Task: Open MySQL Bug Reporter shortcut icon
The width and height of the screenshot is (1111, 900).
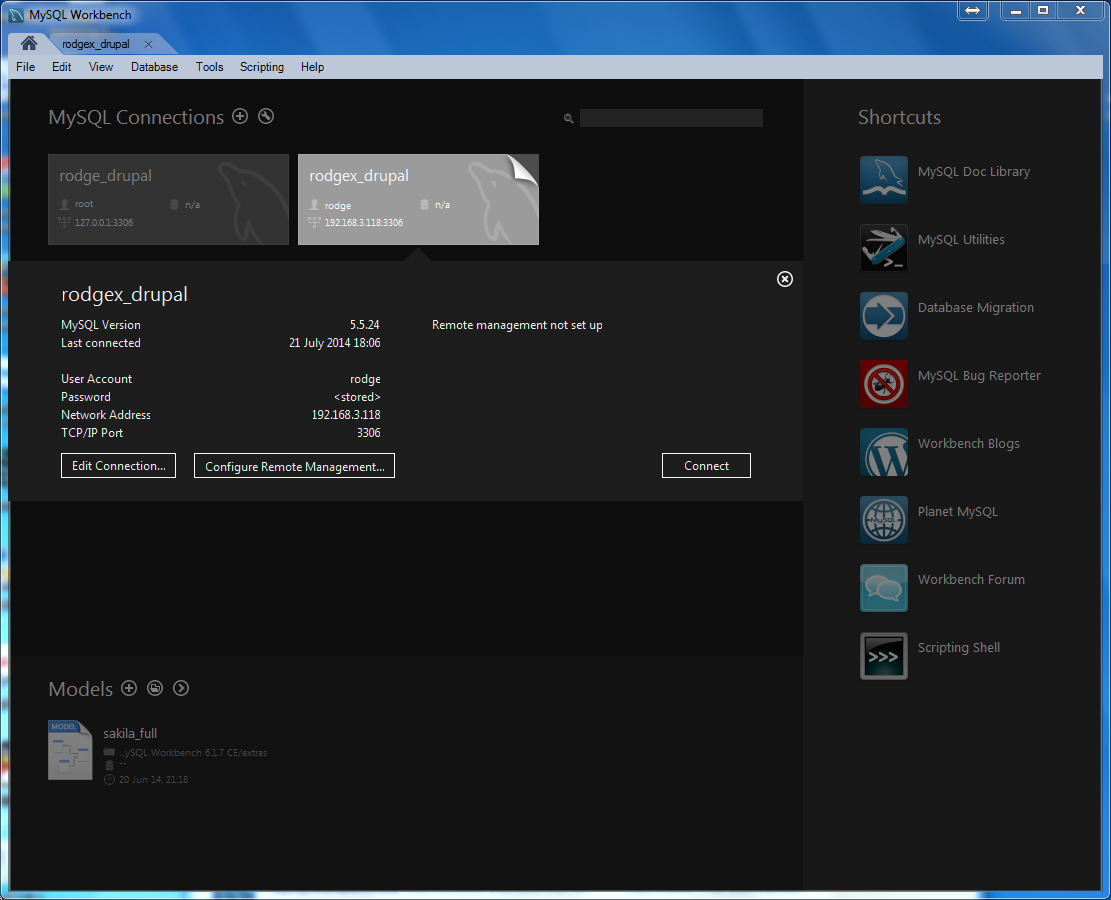Action: tap(884, 384)
